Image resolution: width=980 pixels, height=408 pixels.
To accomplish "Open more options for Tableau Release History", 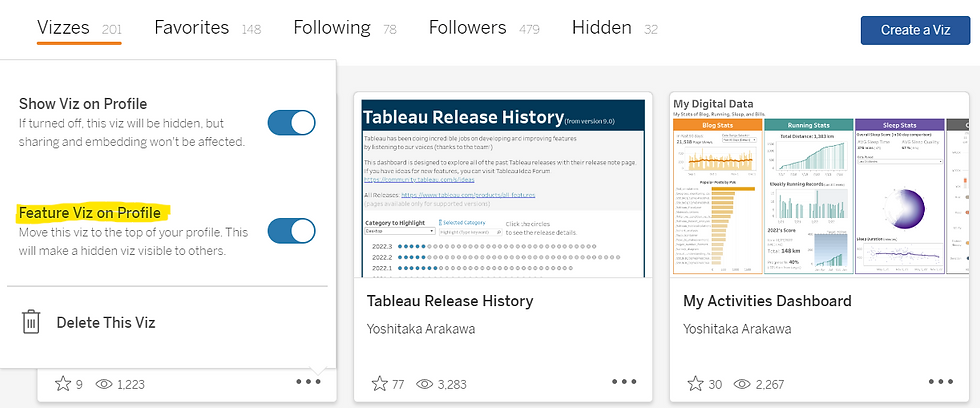I will pyautogui.click(x=624, y=382).
